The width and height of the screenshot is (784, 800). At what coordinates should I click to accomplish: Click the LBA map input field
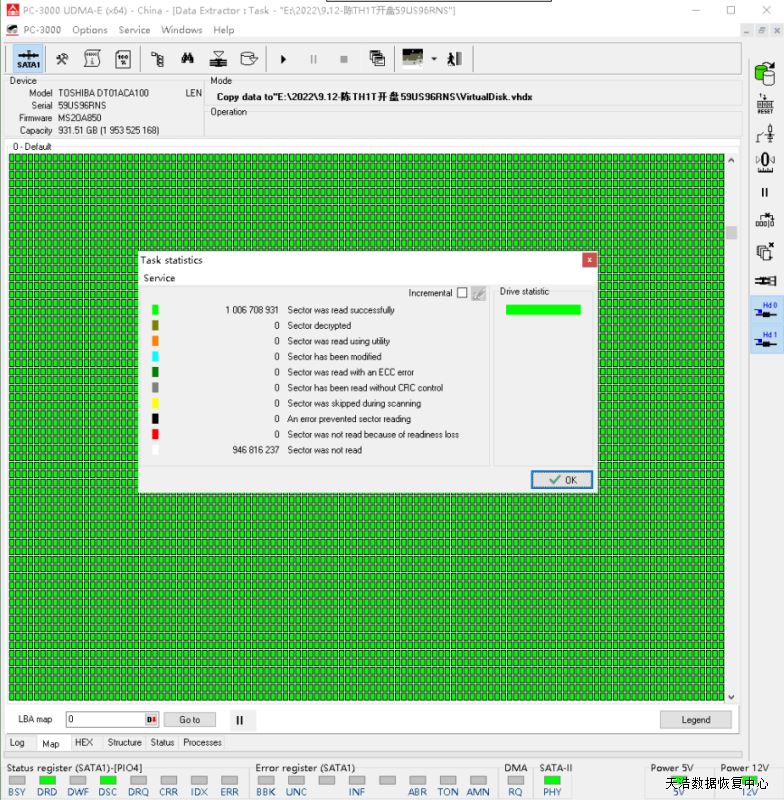(x=106, y=719)
